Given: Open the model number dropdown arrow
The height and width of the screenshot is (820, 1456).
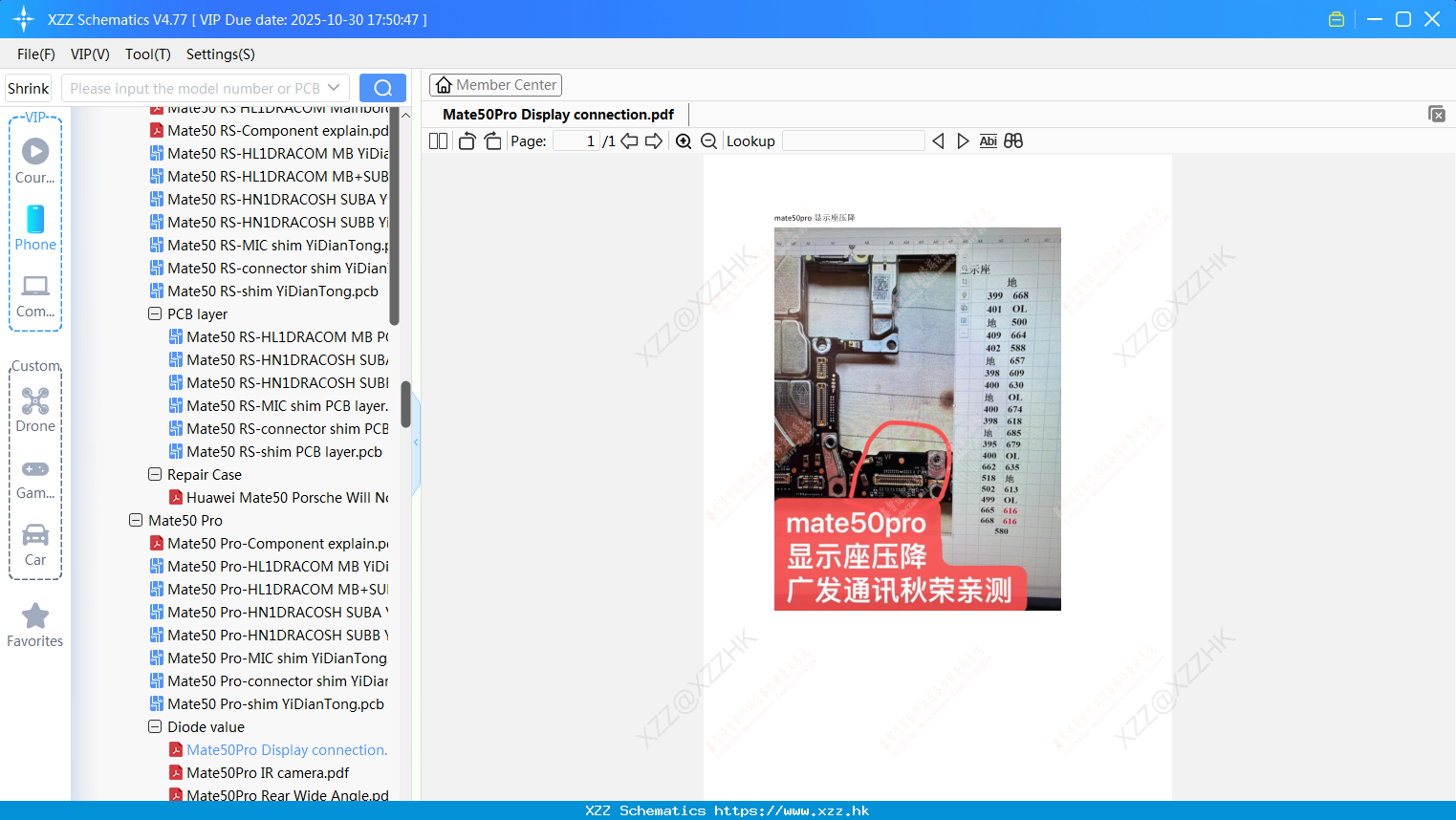Looking at the screenshot, I should pyautogui.click(x=334, y=88).
